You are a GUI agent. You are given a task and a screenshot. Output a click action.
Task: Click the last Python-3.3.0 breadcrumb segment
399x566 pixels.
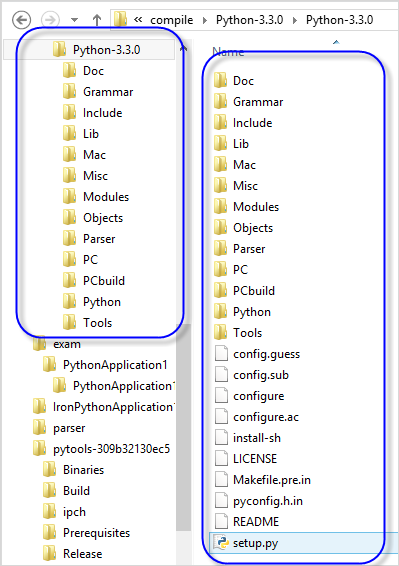pyautogui.click(x=339, y=19)
